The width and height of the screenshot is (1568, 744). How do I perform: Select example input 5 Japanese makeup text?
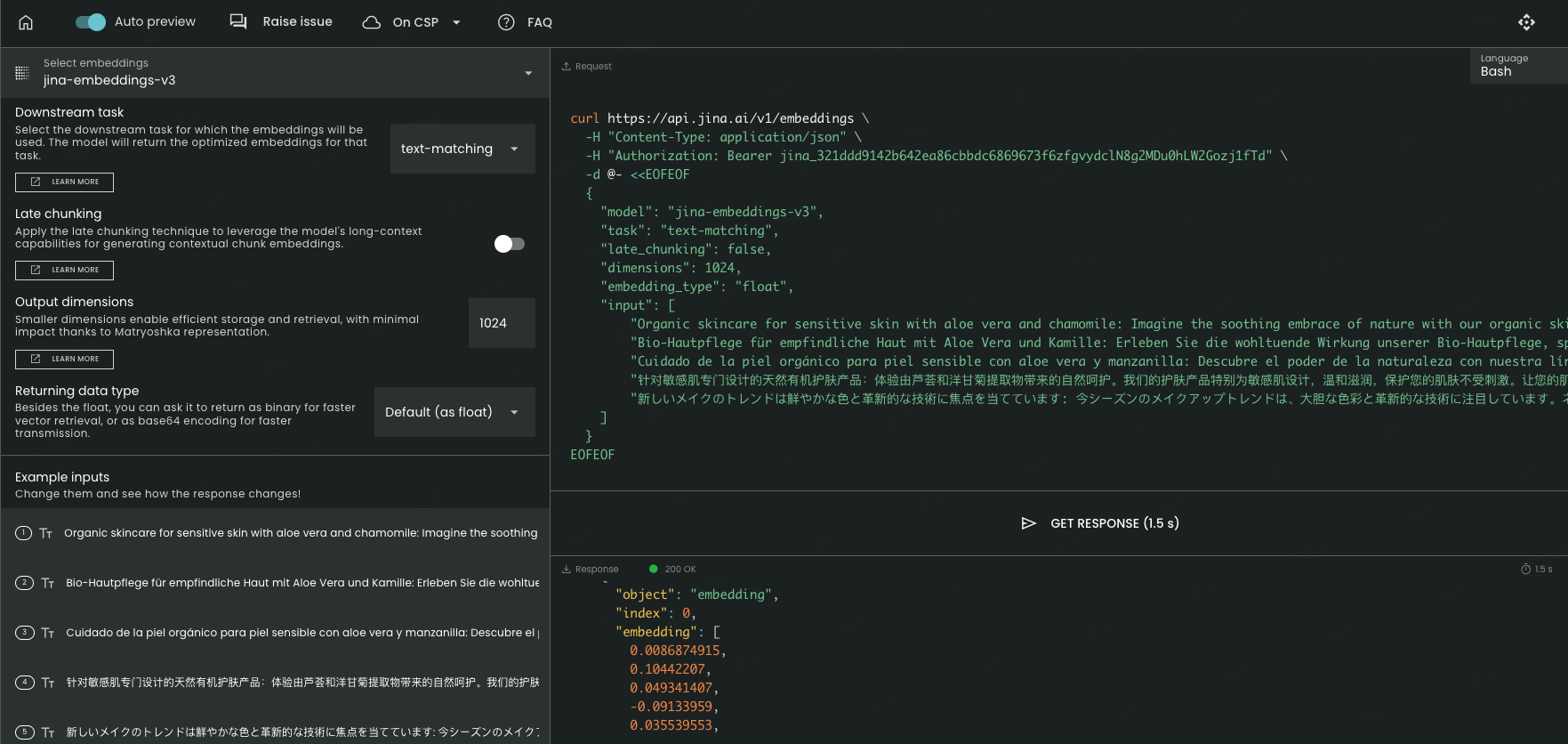click(302, 732)
